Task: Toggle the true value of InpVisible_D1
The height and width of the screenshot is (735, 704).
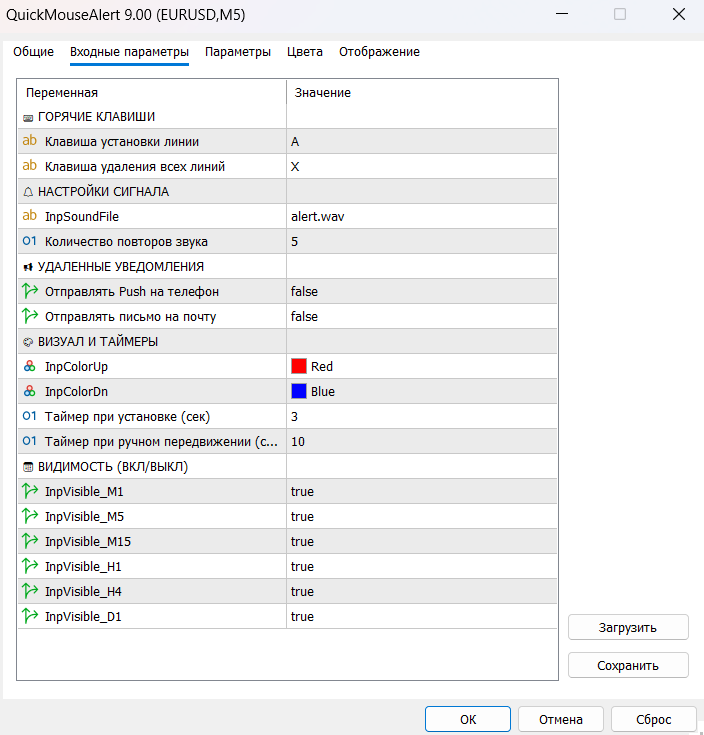Action: (x=422, y=616)
